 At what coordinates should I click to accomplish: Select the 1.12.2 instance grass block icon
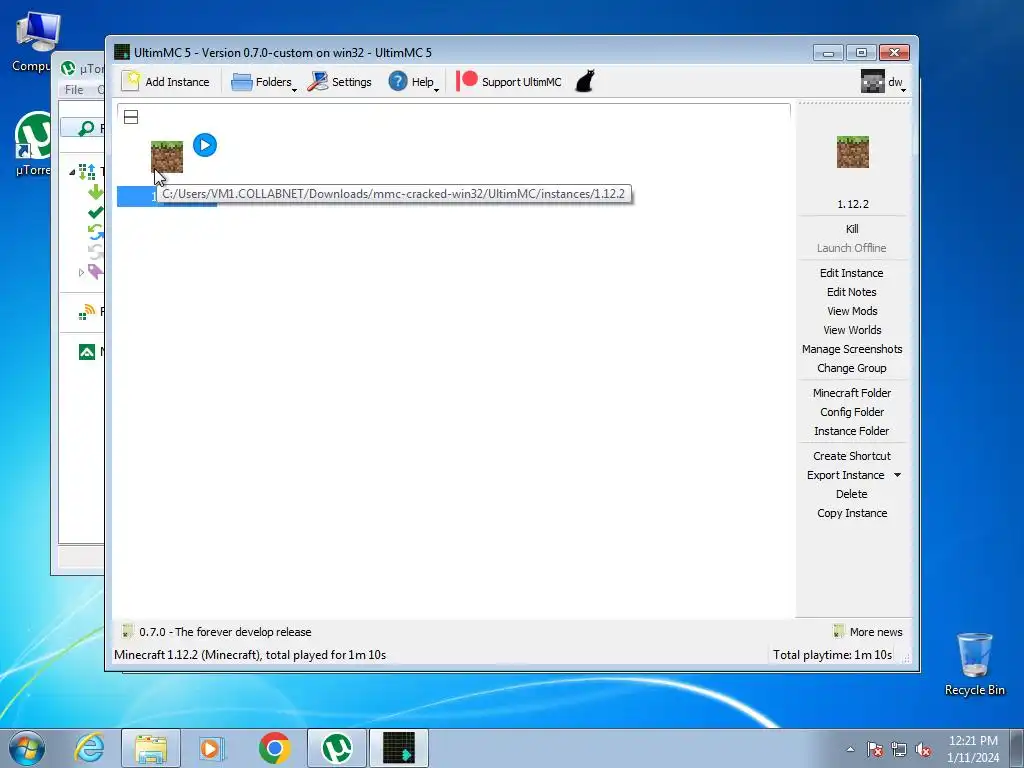point(167,157)
